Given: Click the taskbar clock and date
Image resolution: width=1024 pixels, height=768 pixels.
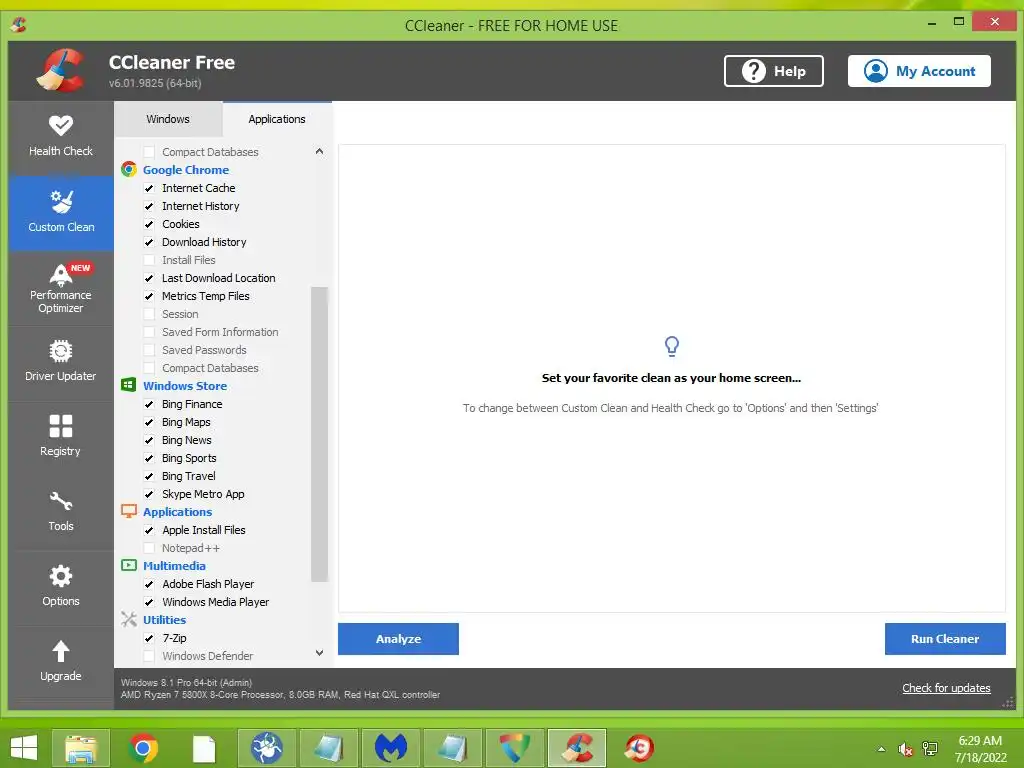Looking at the screenshot, I should (x=980, y=749).
